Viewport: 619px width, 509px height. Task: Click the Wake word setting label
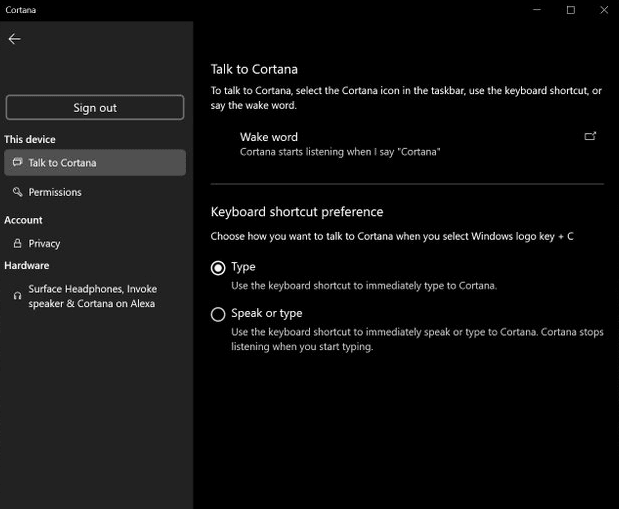click(x=269, y=137)
